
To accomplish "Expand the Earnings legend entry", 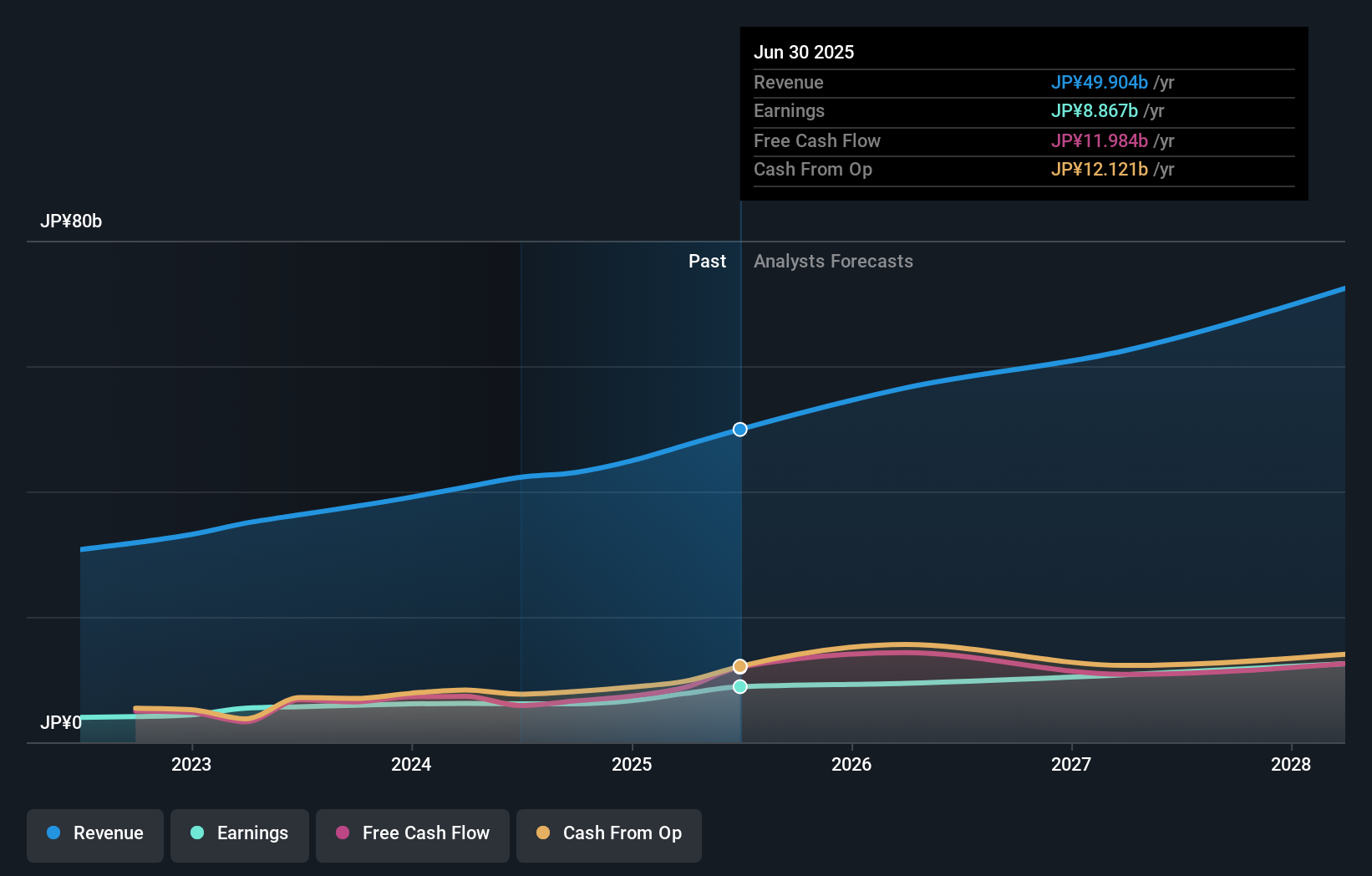I will click(x=240, y=834).
